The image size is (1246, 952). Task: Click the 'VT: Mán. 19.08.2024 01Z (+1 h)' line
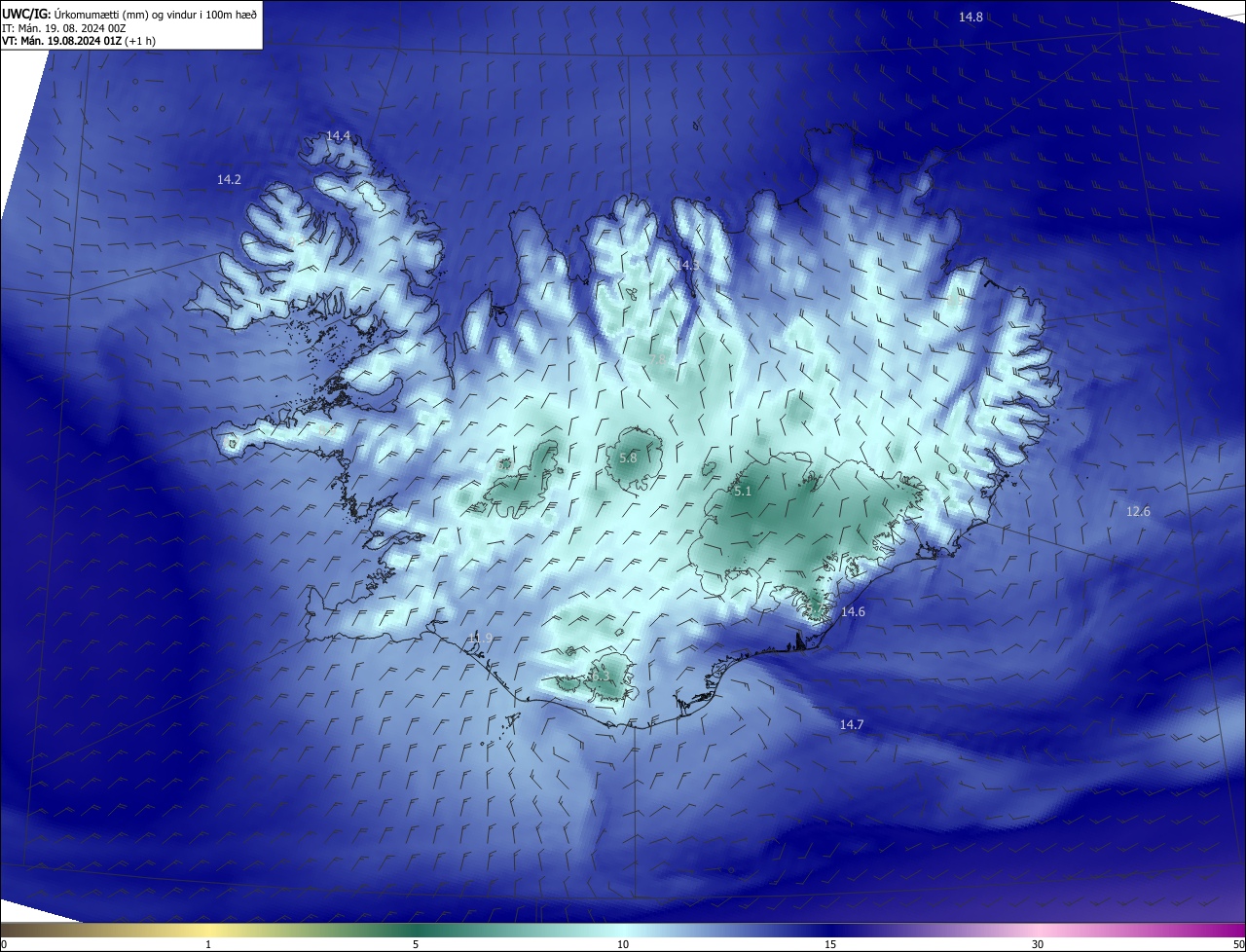[79, 41]
